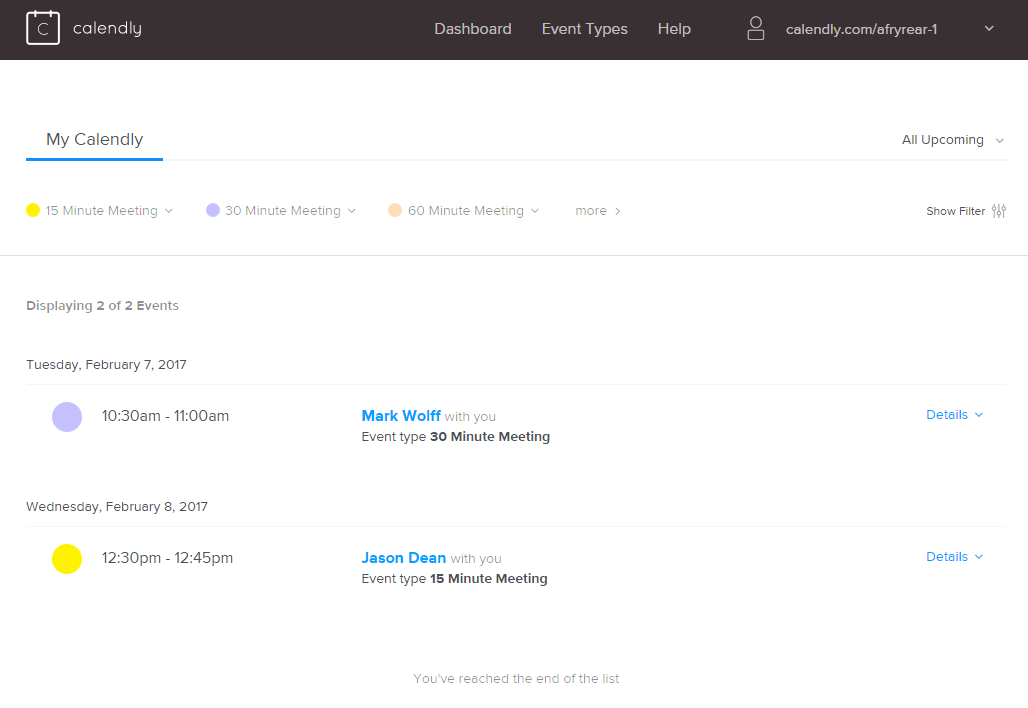Expand Details for Jason Dean event
This screenshot has width=1028, height=708.
954,557
